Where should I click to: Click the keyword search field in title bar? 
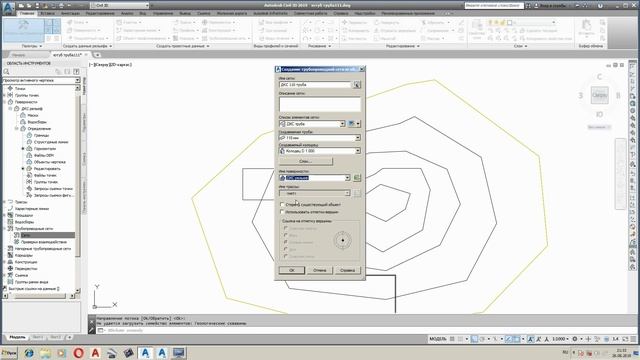point(493,6)
